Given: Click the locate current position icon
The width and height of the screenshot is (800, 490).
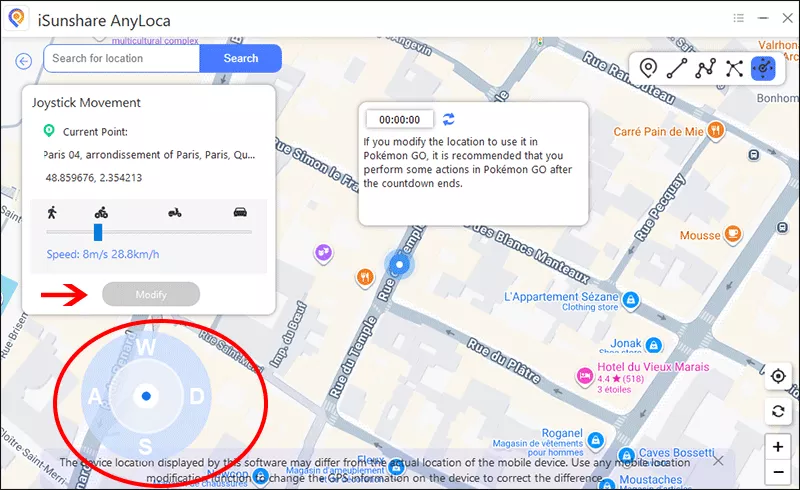Looking at the screenshot, I should coord(778,376).
